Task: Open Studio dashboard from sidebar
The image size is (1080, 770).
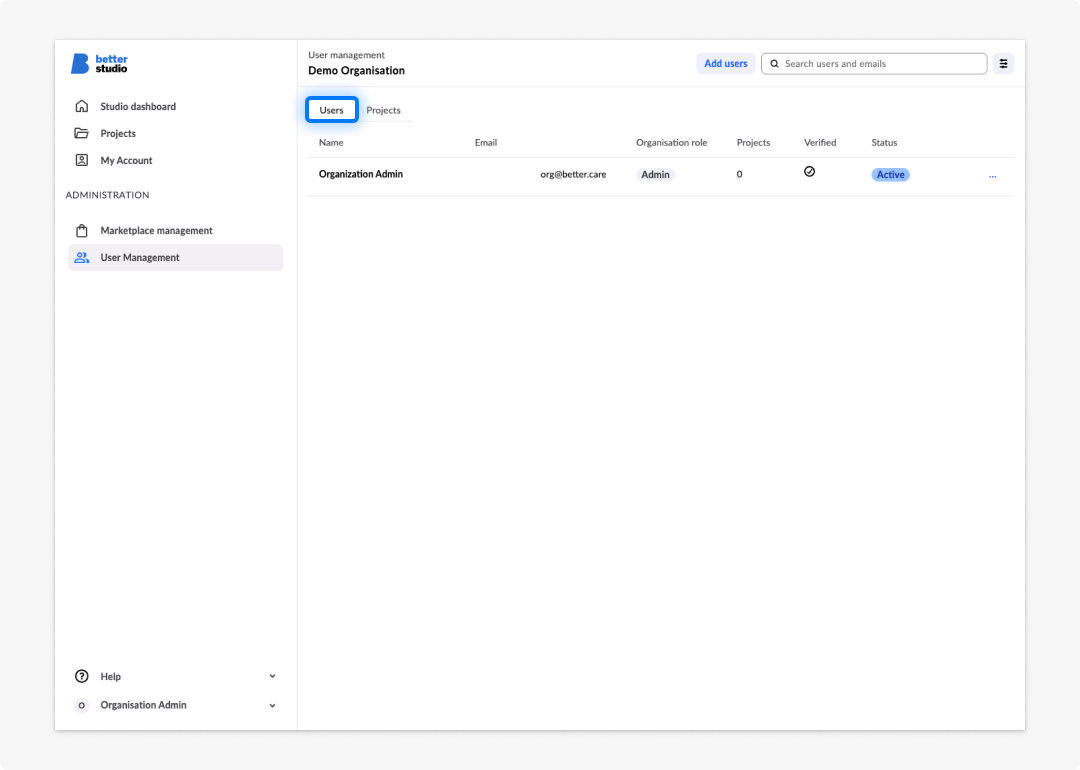Action: [176, 106]
